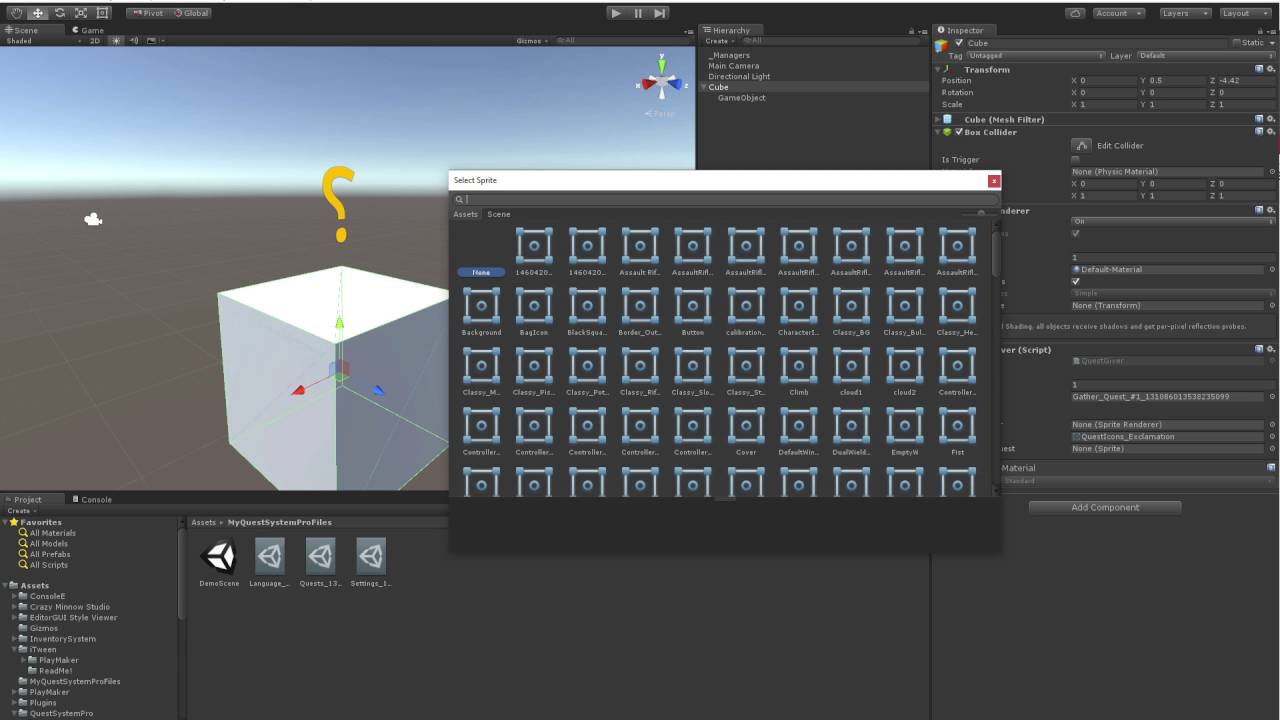Open the cloud services icon

[1075, 13]
